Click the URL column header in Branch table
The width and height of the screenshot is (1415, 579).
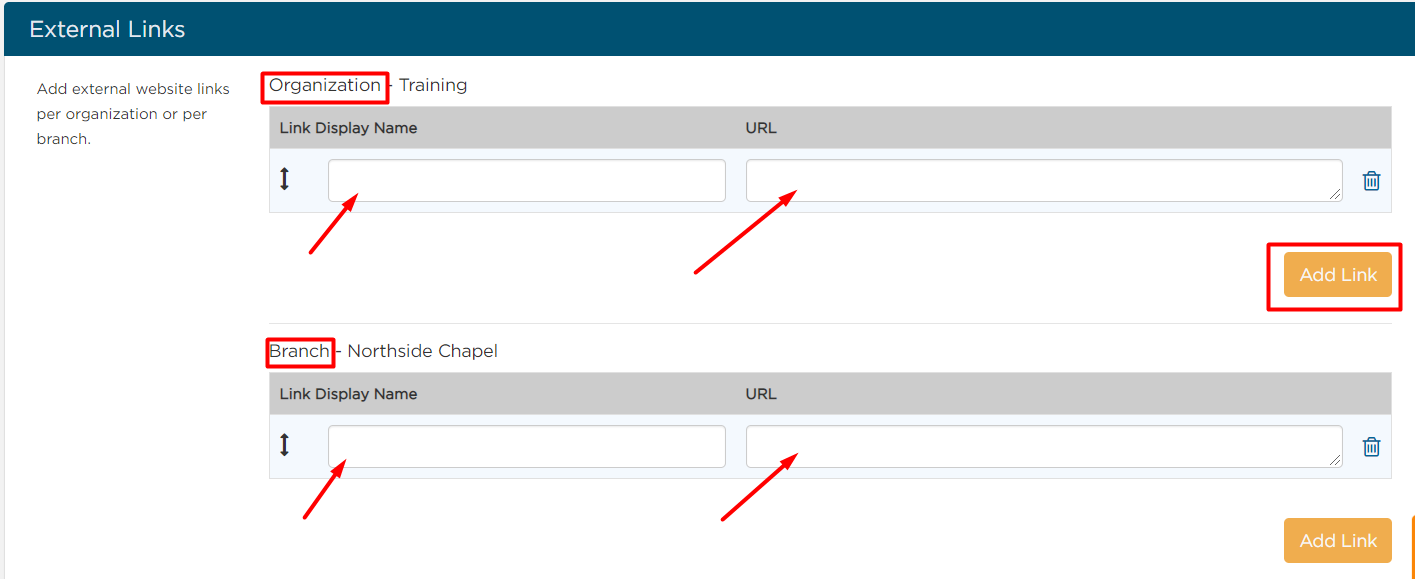pyautogui.click(x=761, y=394)
